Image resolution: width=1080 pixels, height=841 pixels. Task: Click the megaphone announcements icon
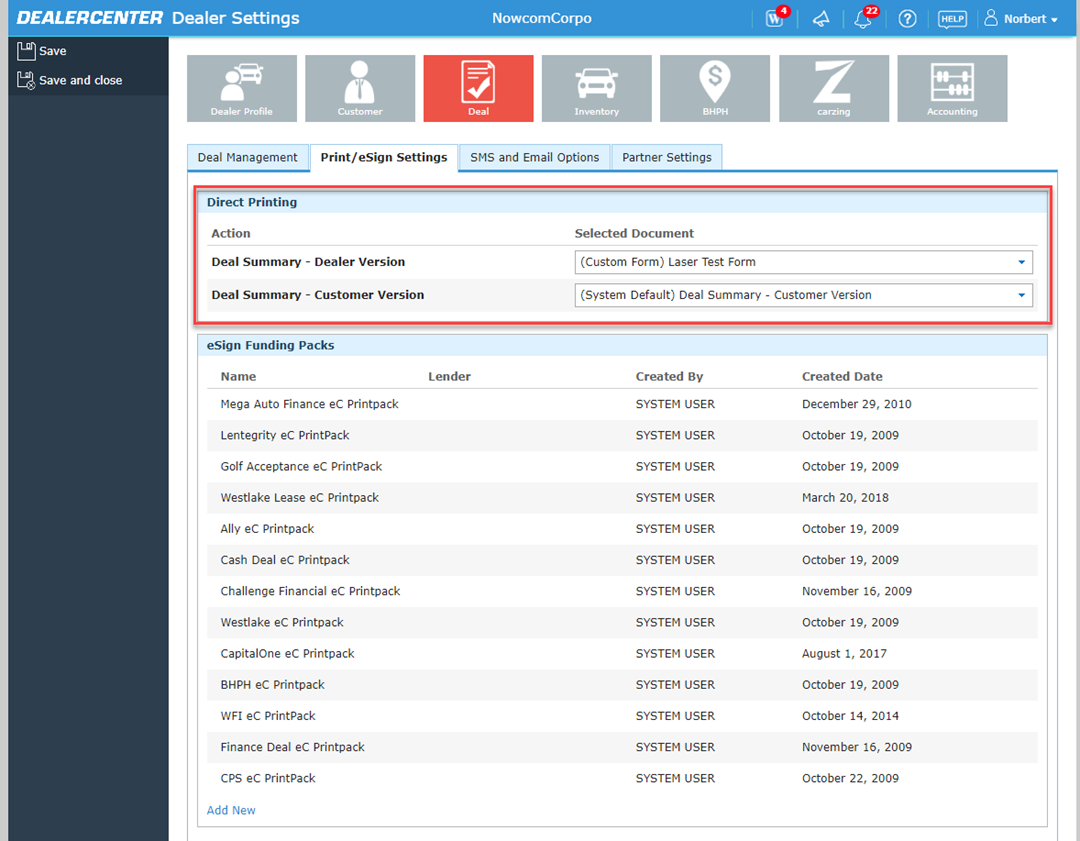[x=820, y=19]
